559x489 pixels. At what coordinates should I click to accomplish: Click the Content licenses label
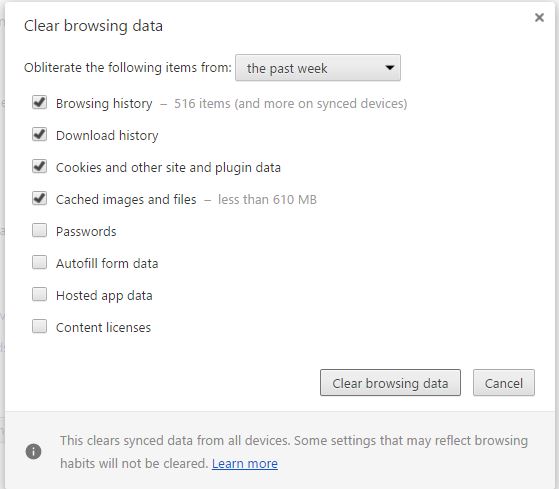pos(103,327)
